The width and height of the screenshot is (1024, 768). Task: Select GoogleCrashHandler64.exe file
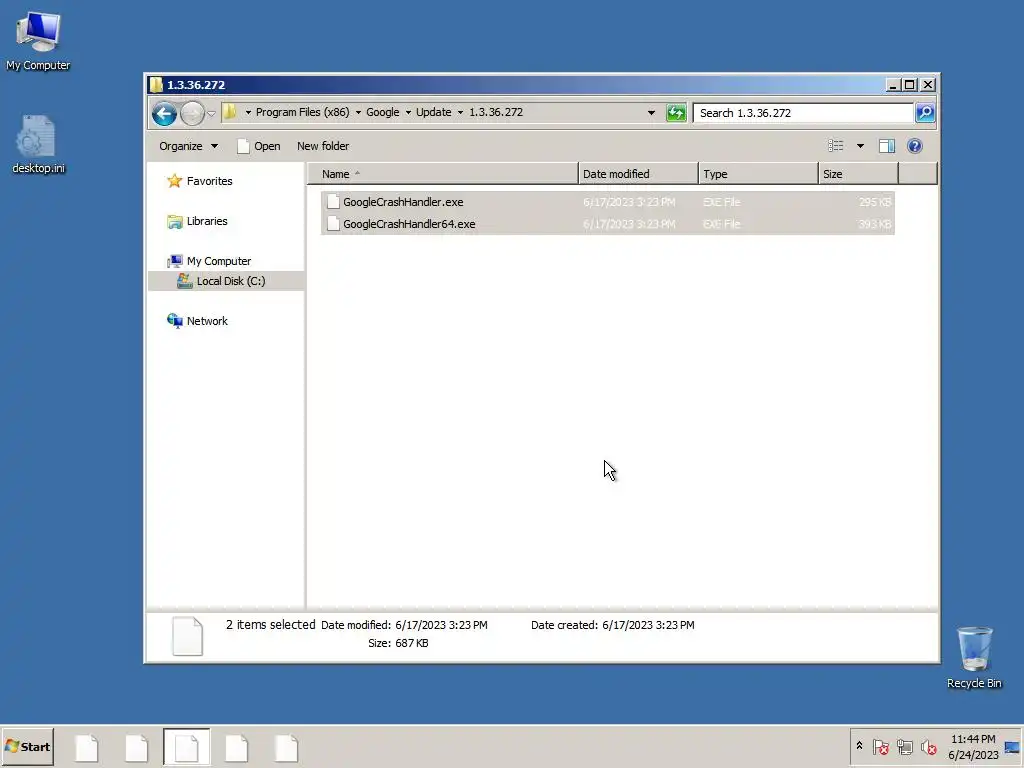pos(607,224)
